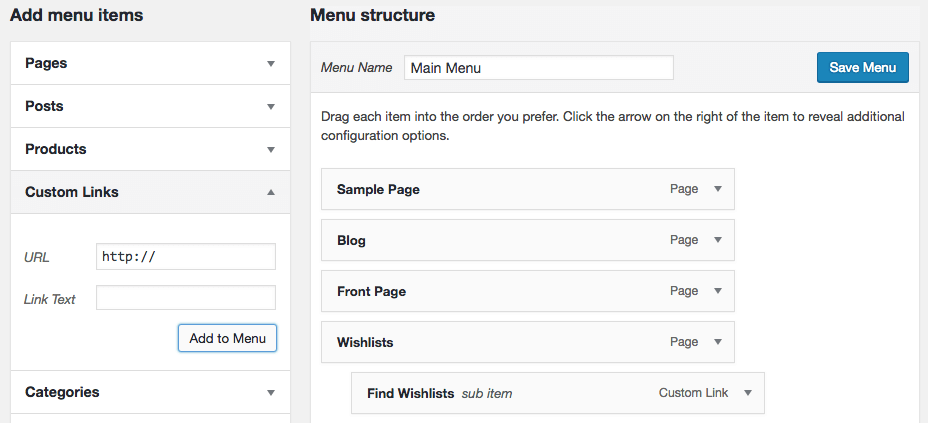This screenshot has width=928, height=423.
Task: Focus the URL input field
Action: [x=185, y=256]
